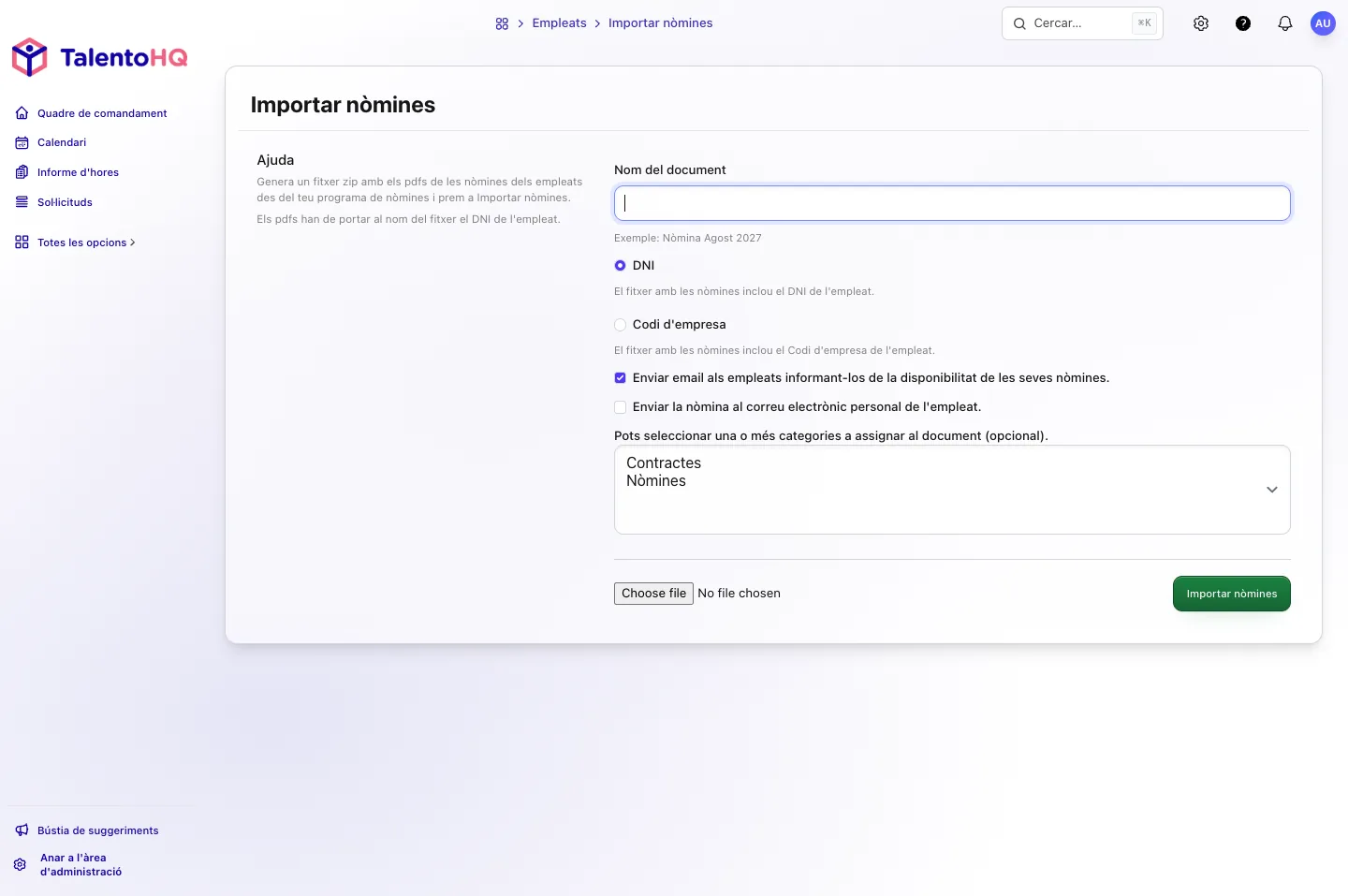Image resolution: width=1348 pixels, height=896 pixels.
Task: Click the Importar nòmines green button
Action: pos(1232,594)
